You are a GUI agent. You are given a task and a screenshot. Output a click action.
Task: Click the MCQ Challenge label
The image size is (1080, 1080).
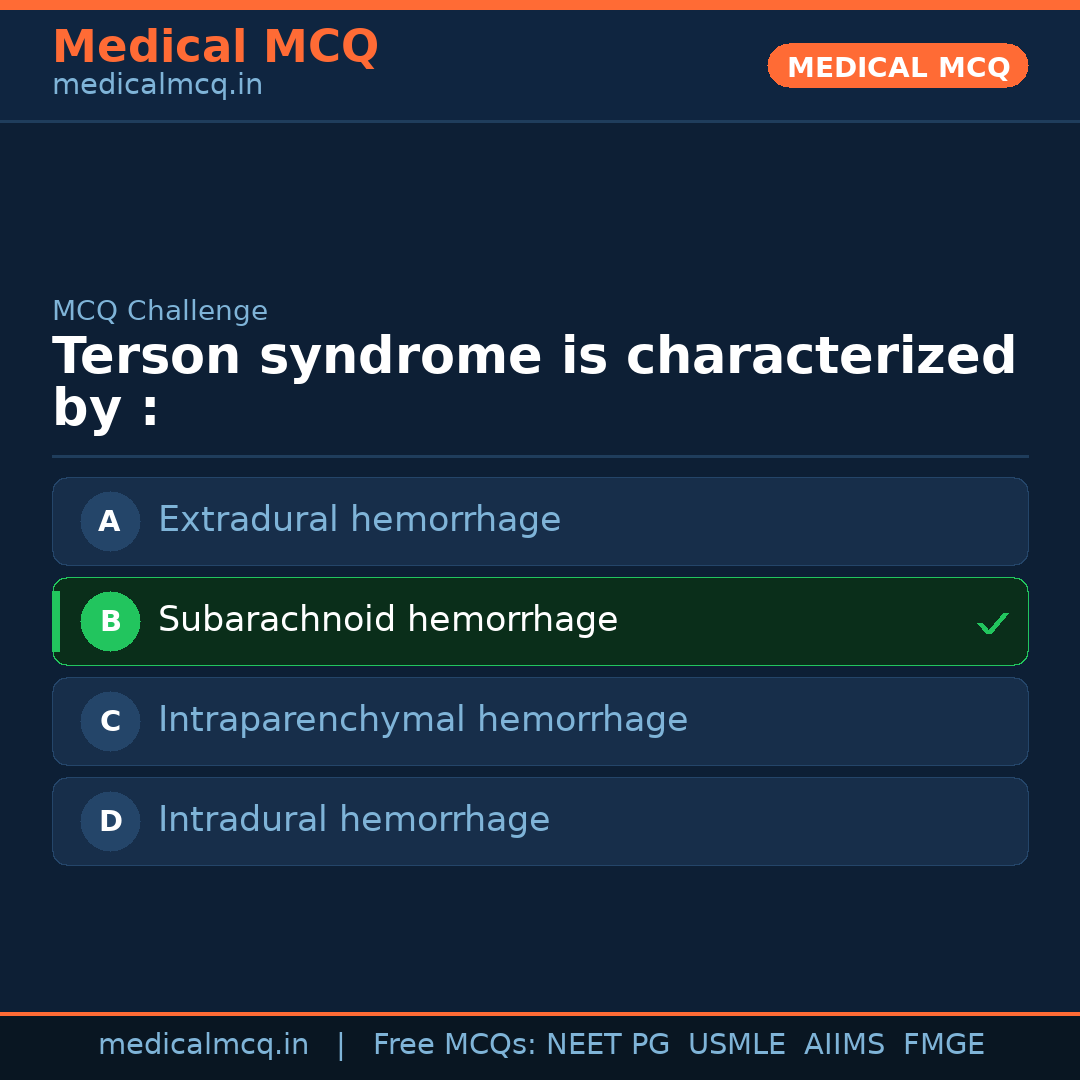160,311
